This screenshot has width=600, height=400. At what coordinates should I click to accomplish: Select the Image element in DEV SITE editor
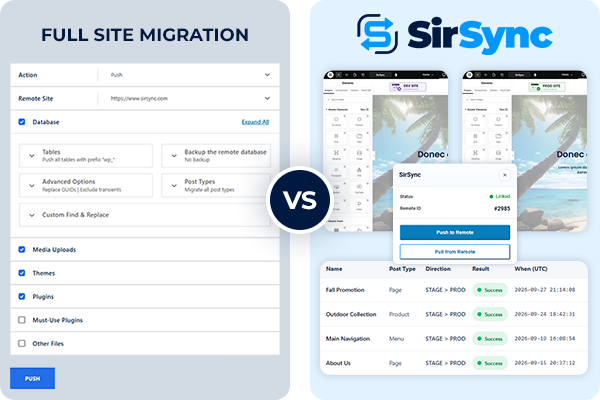point(359,155)
